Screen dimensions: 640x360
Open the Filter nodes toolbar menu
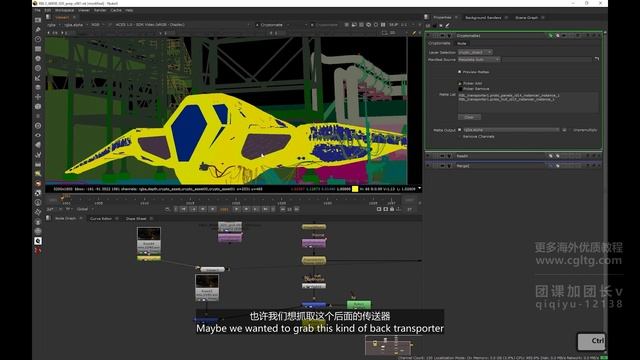(x=38, y=68)
